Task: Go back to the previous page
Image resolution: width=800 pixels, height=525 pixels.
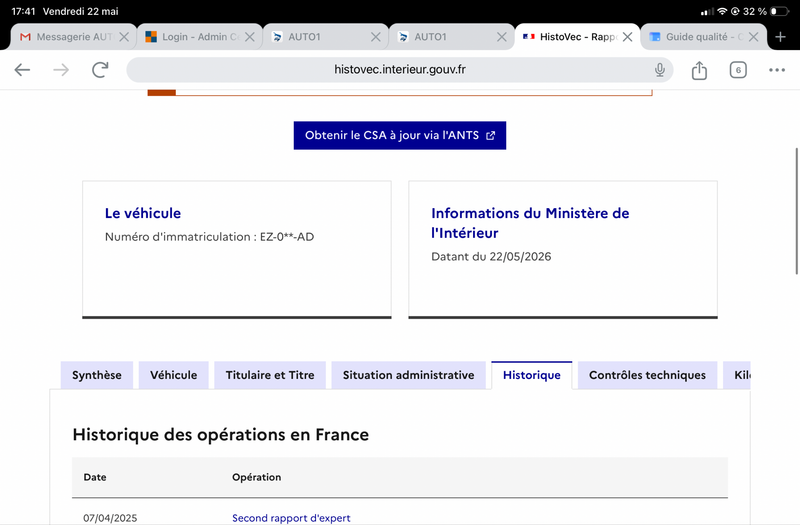Action: click(22, 70)
